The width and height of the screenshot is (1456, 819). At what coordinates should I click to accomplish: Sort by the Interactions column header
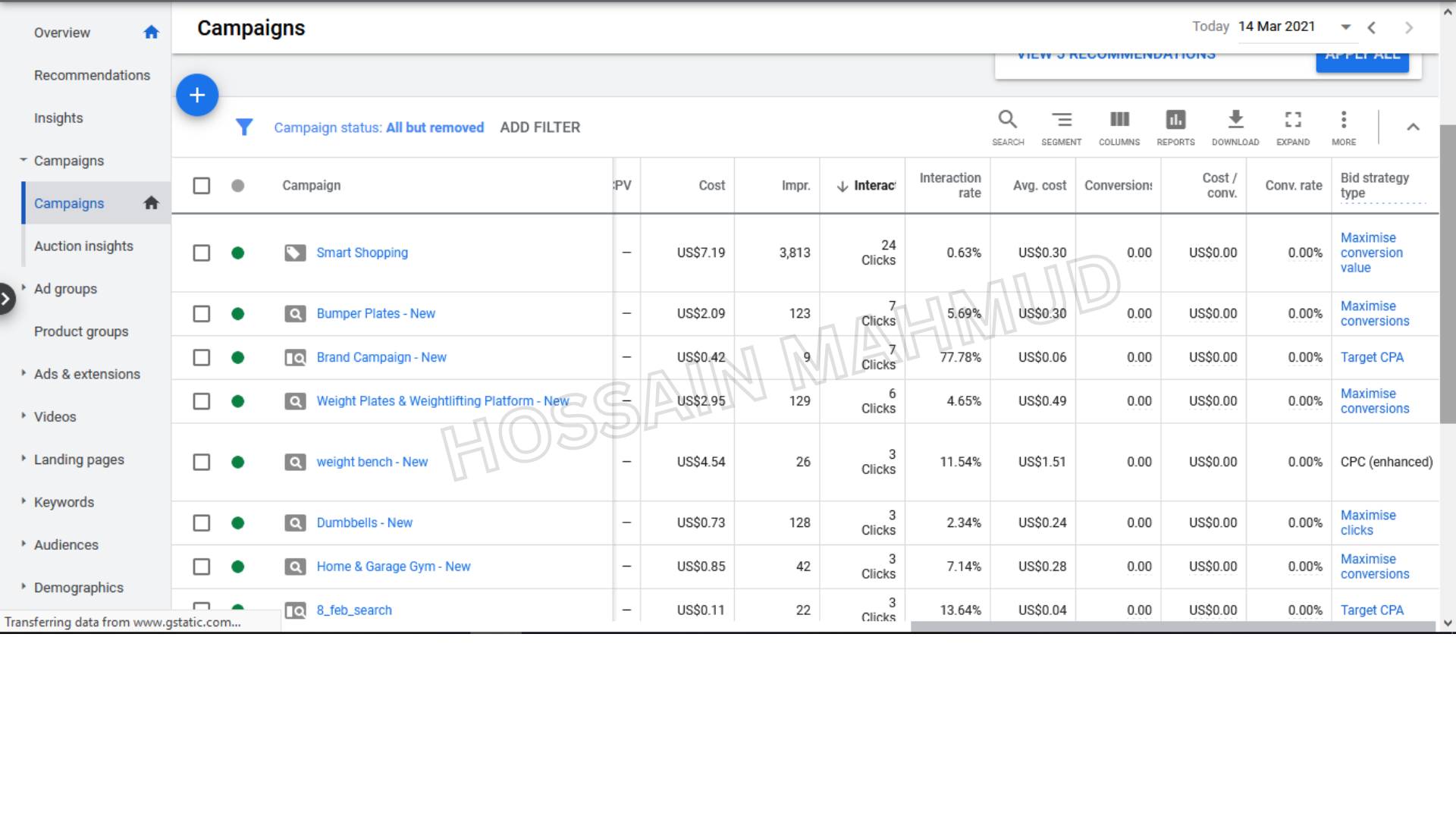[x=865, y=186]
